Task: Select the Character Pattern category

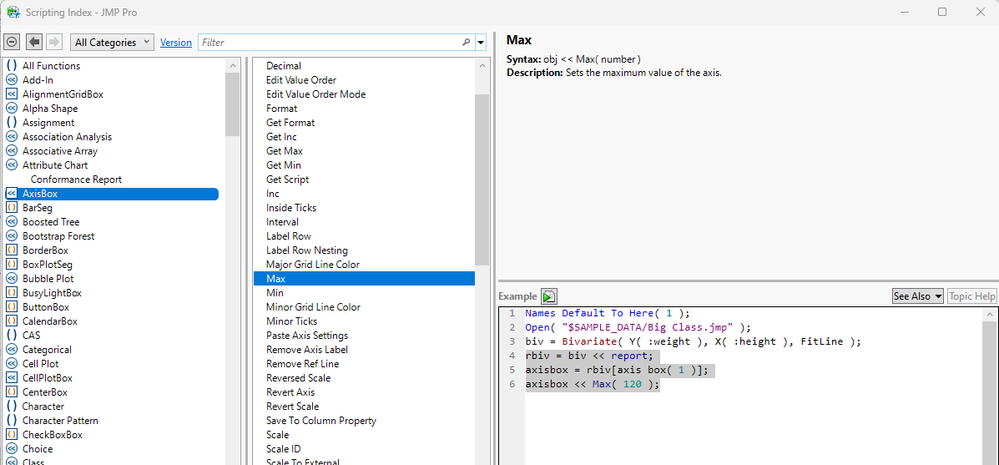Action: click(x=60, y=420)
